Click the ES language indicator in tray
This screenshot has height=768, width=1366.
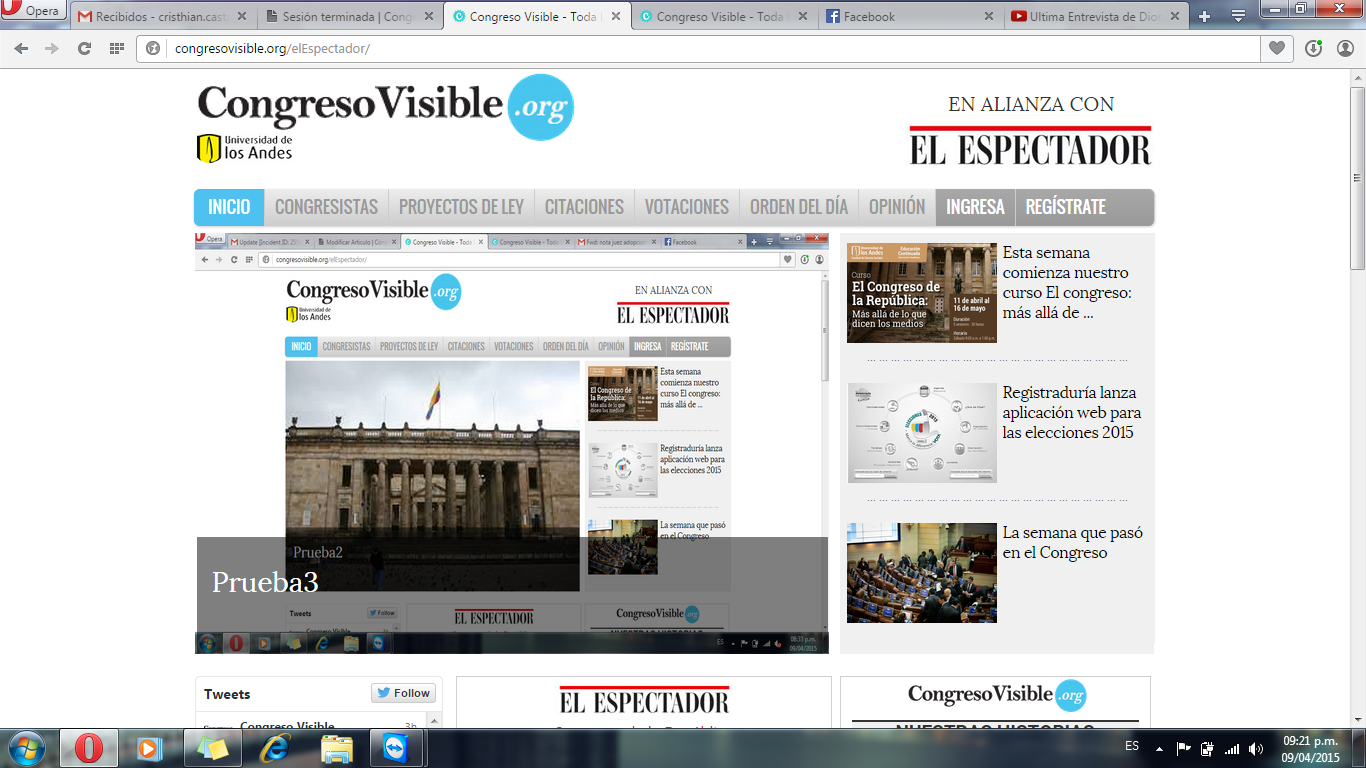pos(1132,746)
